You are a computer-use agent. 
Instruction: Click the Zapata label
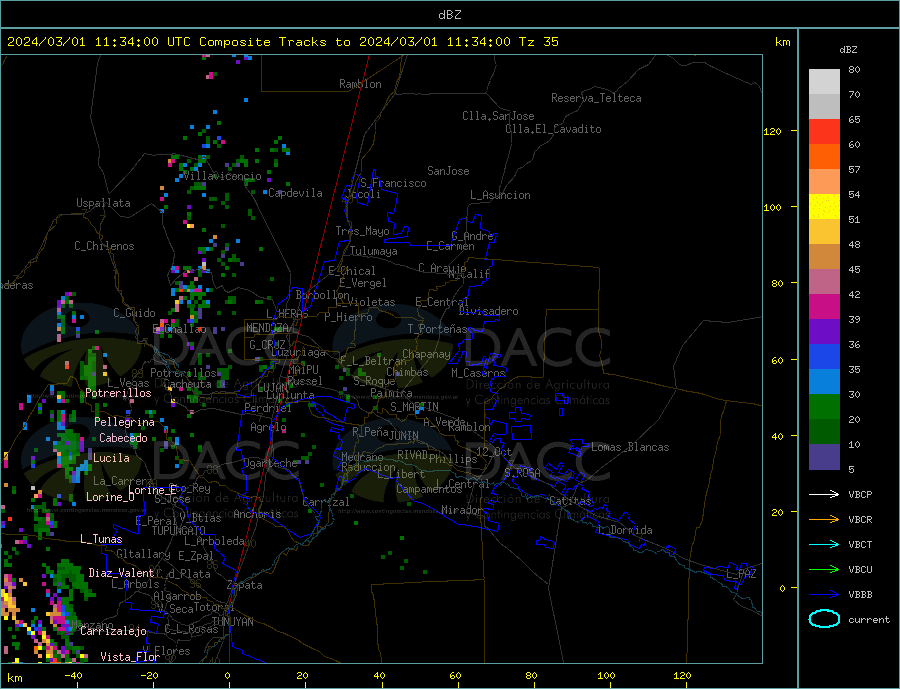pos(245,585)
